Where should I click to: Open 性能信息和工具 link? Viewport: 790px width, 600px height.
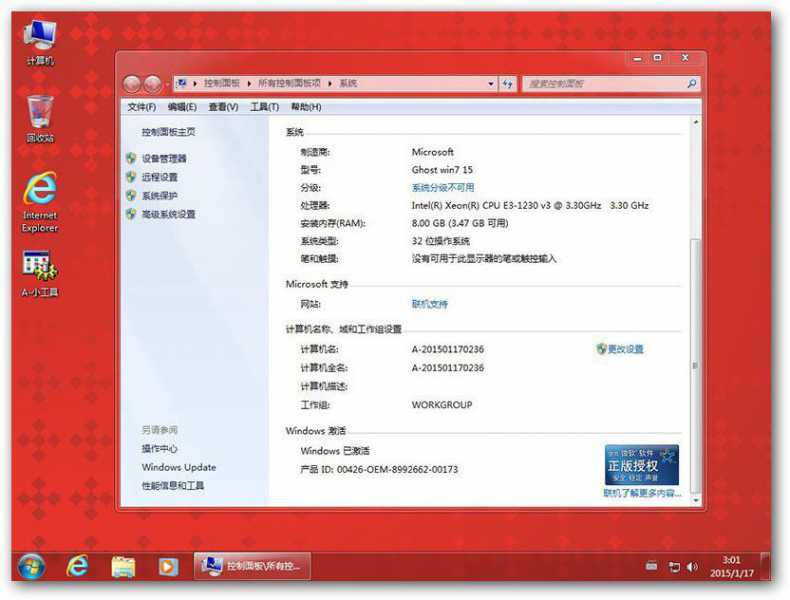coord(173,486)
